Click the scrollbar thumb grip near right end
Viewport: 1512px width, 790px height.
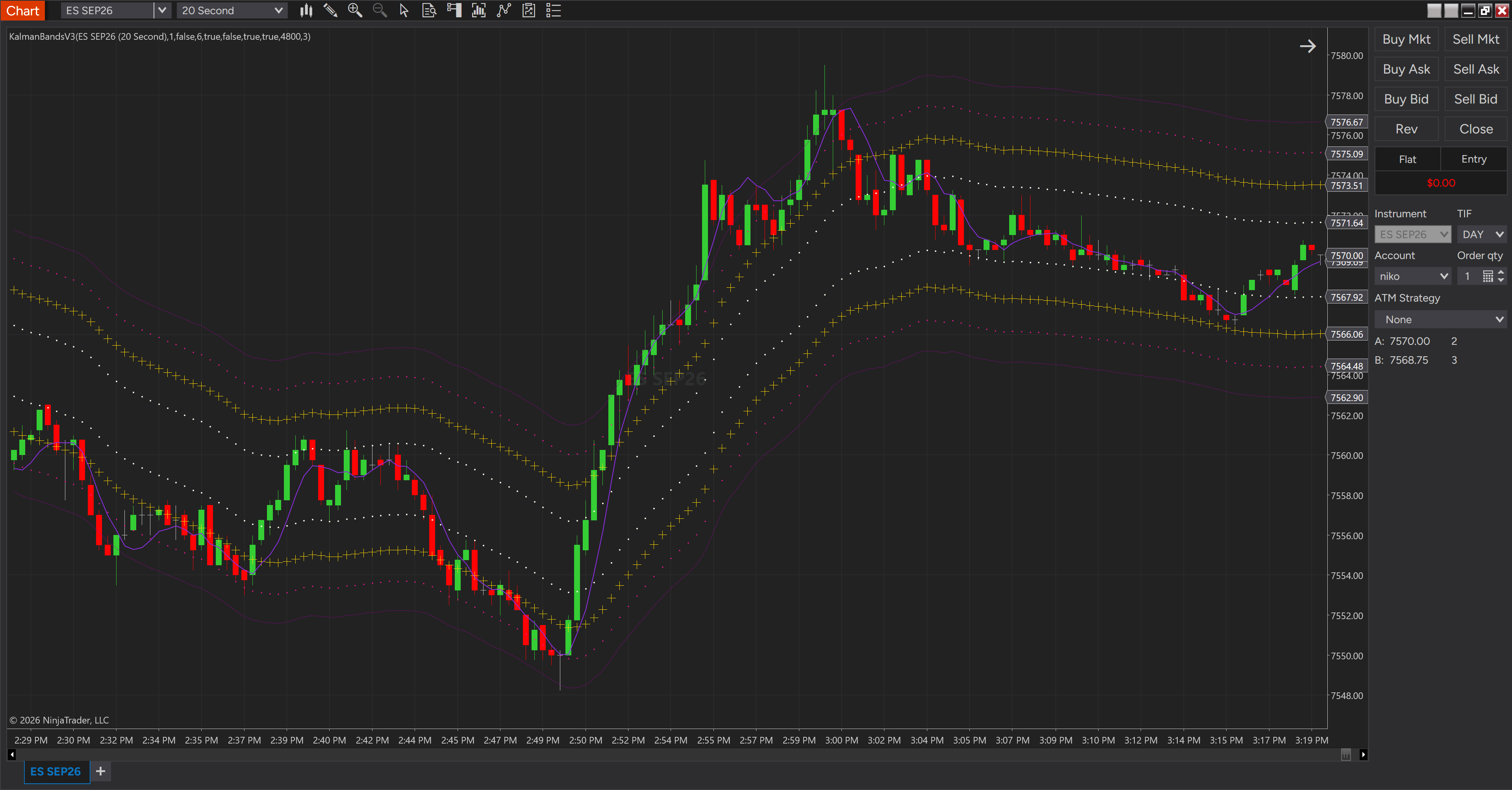1346,754
